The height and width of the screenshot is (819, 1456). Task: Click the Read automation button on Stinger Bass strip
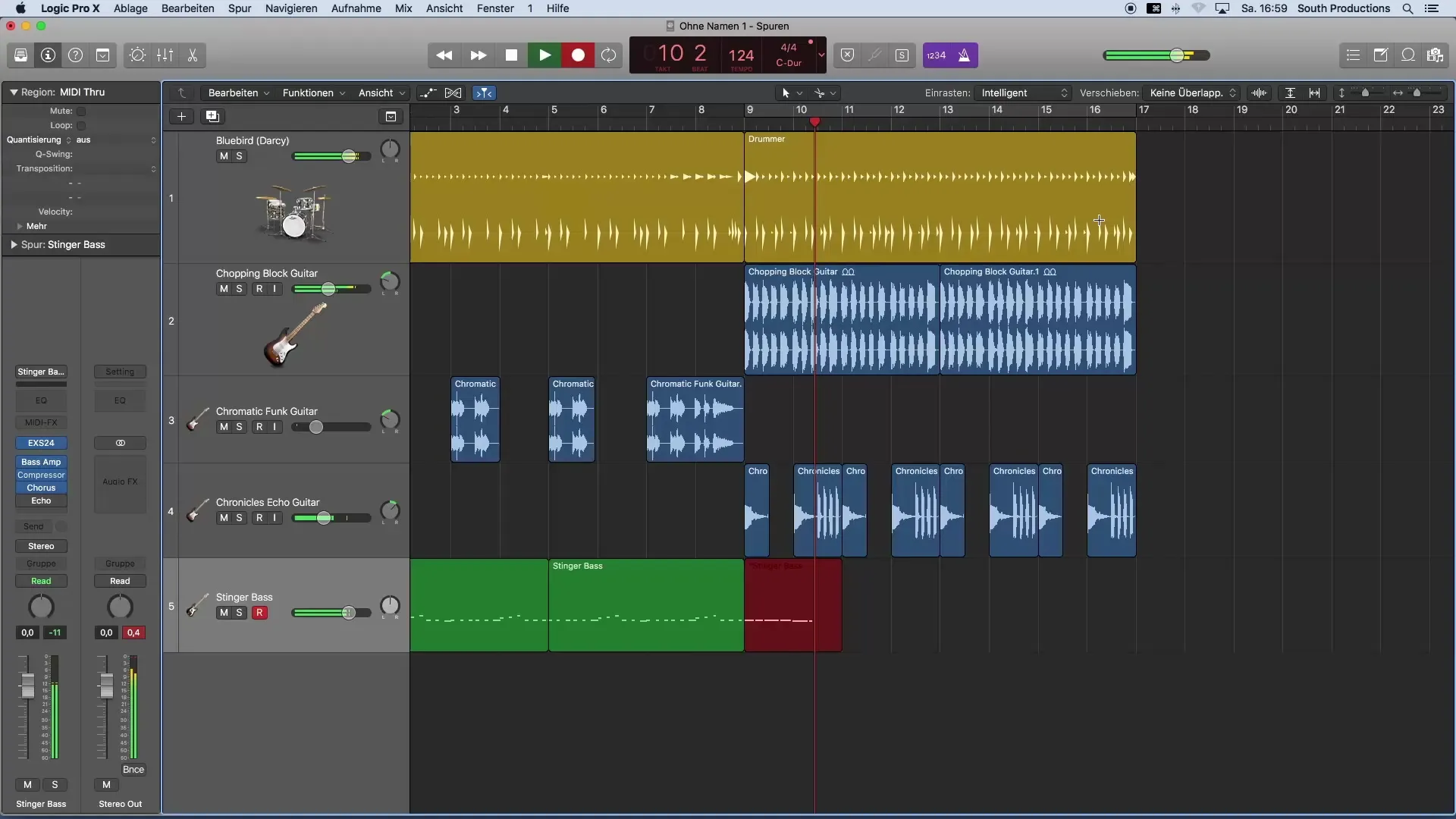coord(41,581)
